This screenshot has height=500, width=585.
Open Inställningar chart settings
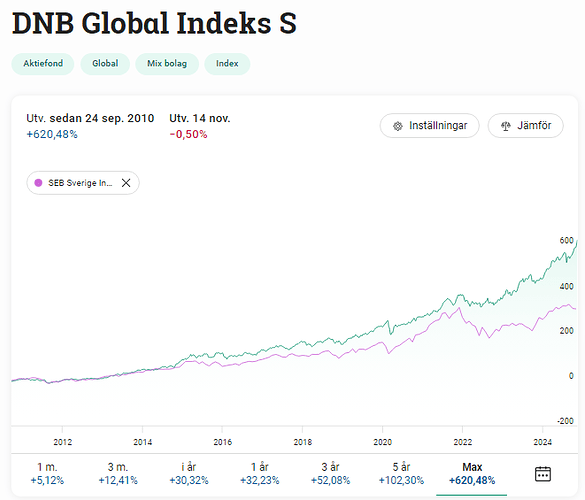429,126
